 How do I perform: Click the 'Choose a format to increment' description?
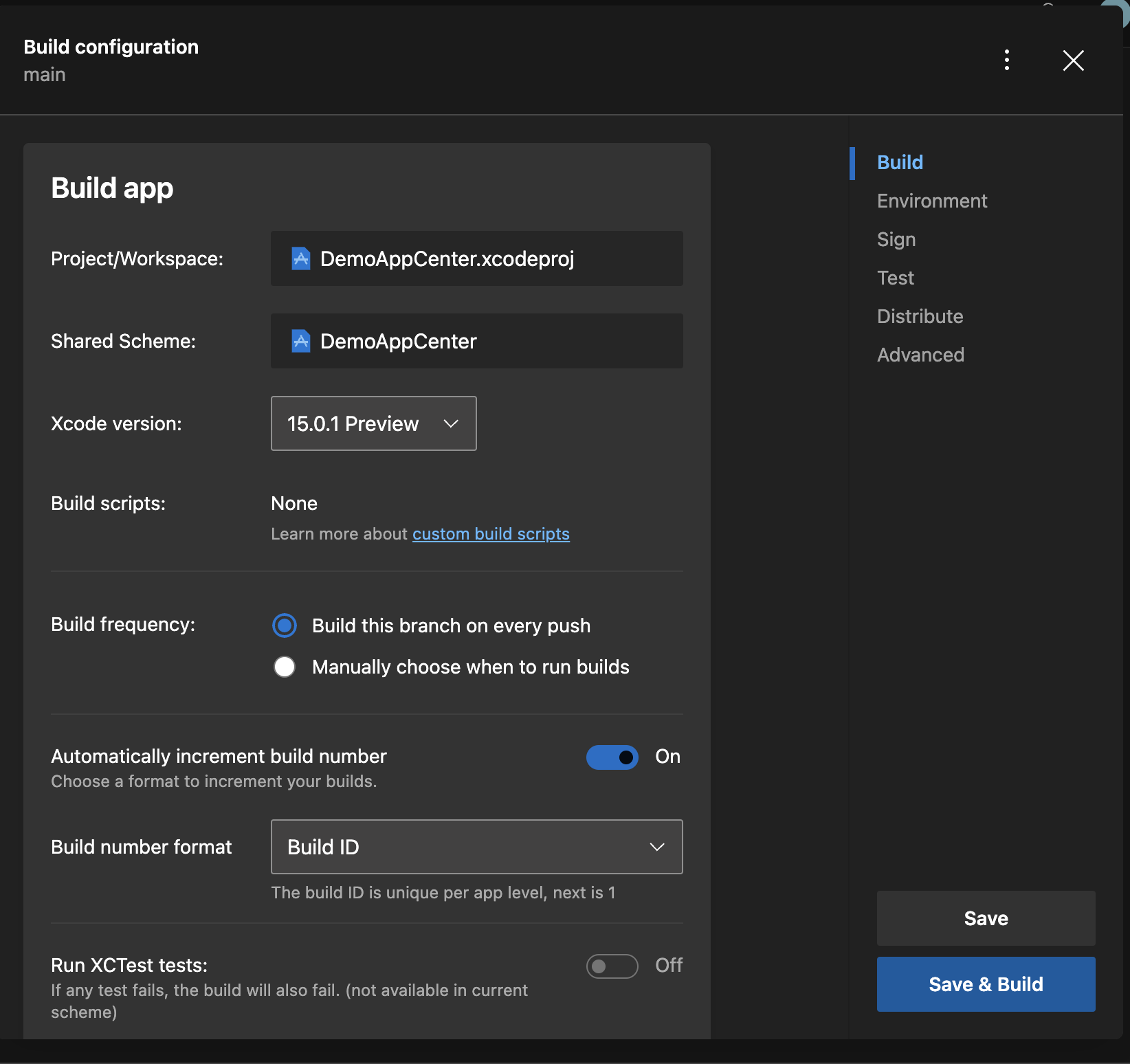click(214, 782)
